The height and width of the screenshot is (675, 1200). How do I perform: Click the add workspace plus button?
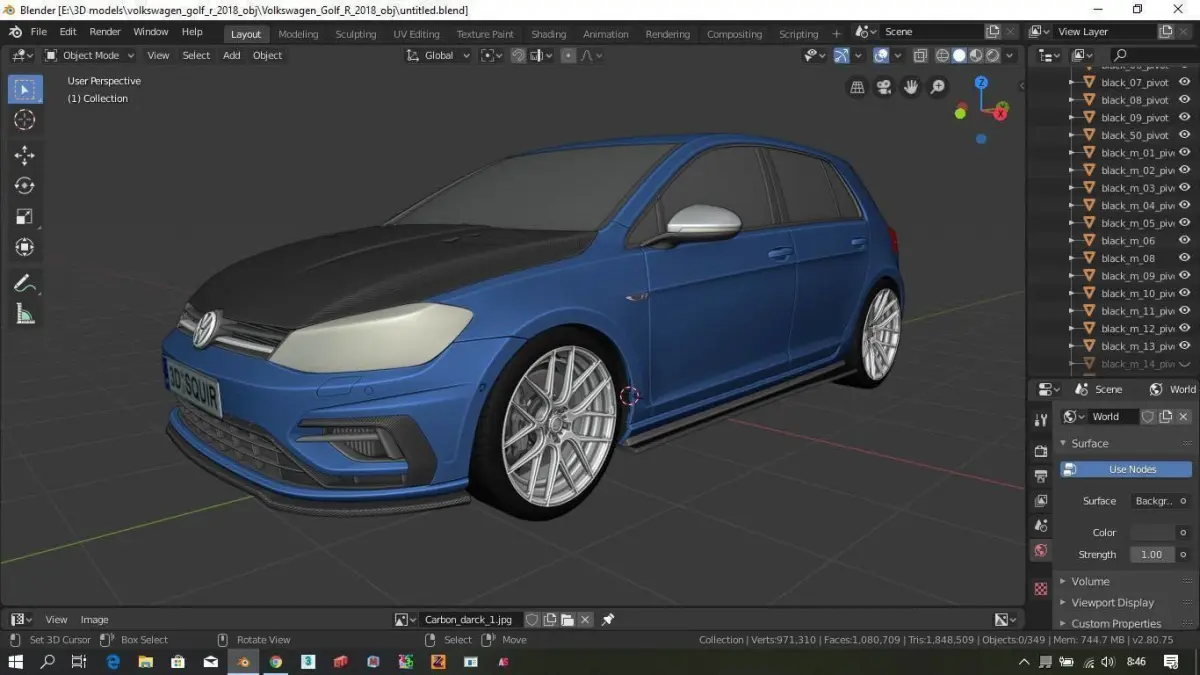coord(837,34)
